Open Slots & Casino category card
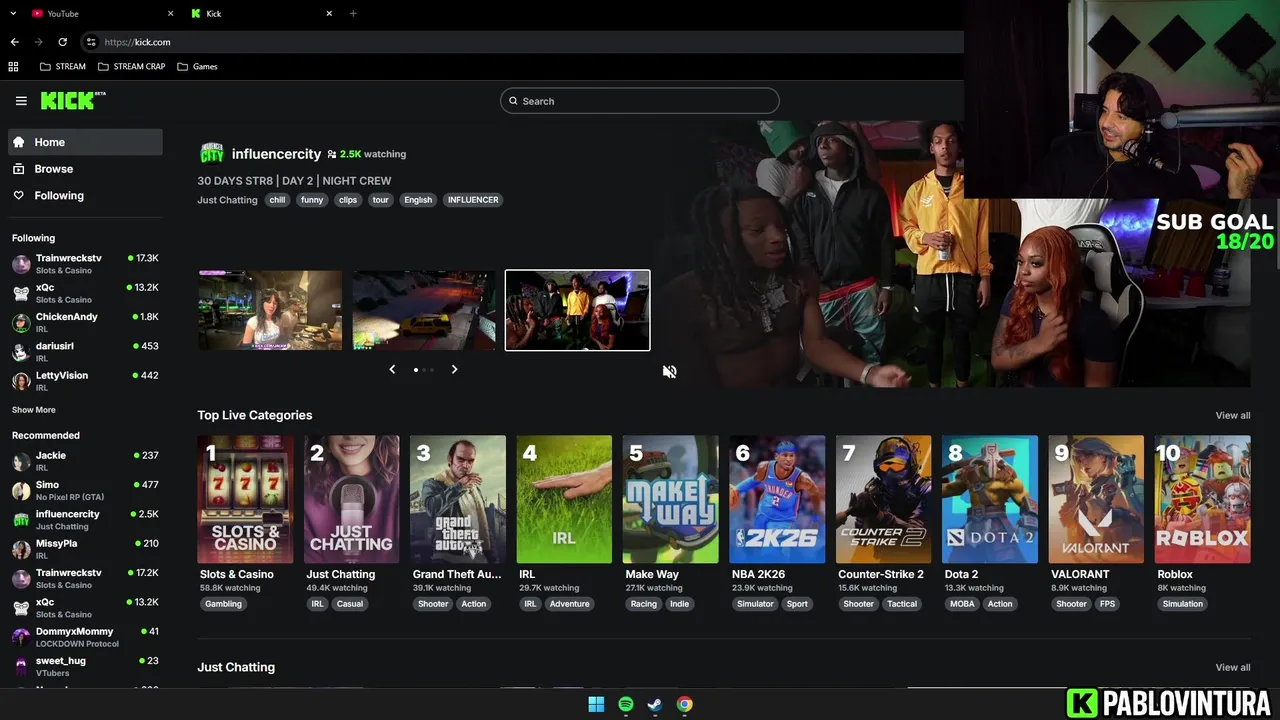The height and width of the screenshot is (720, 1280). (x=245, y=499)
